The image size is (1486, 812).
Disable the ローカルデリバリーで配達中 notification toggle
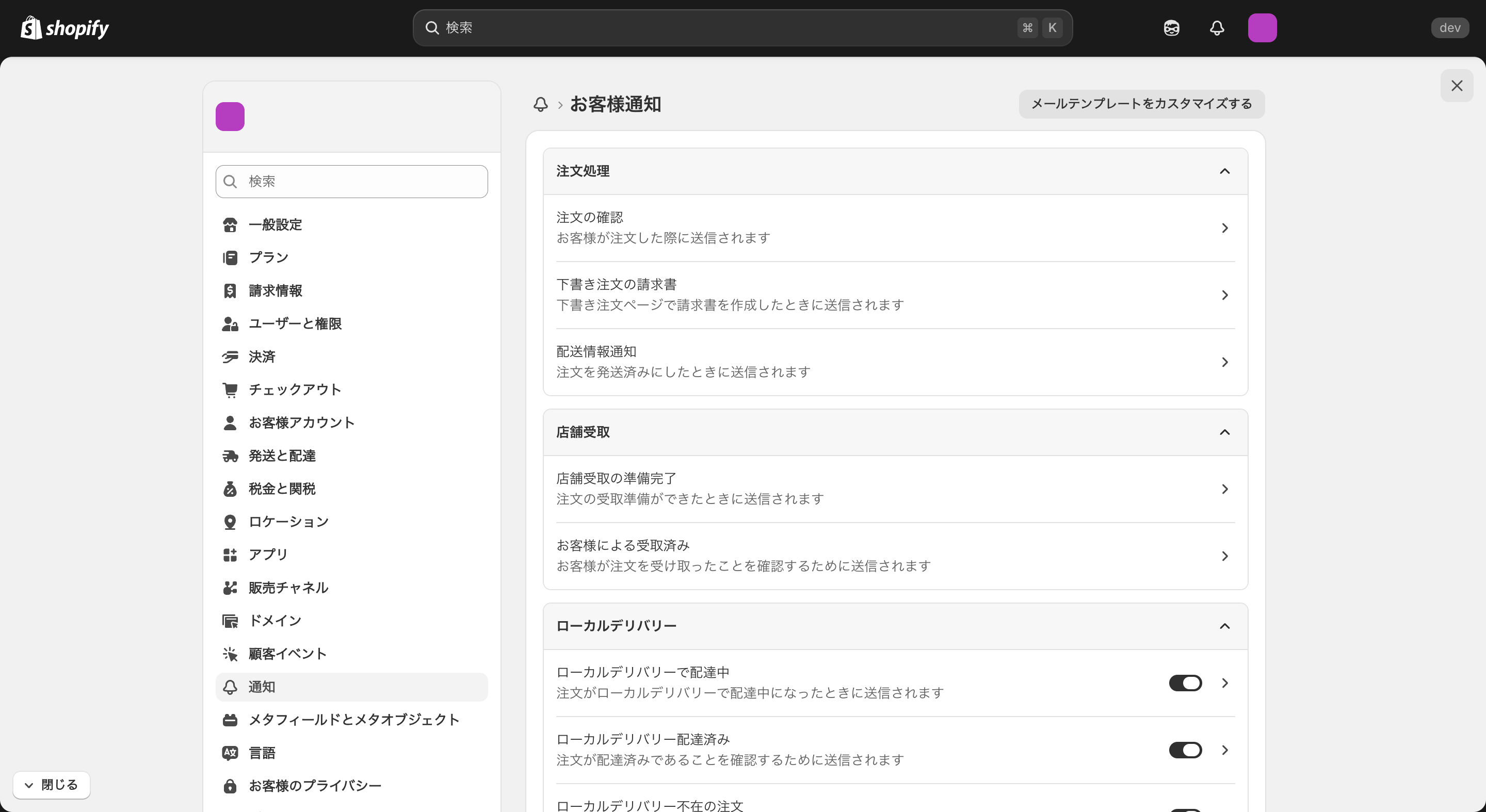click(1185, 683)
